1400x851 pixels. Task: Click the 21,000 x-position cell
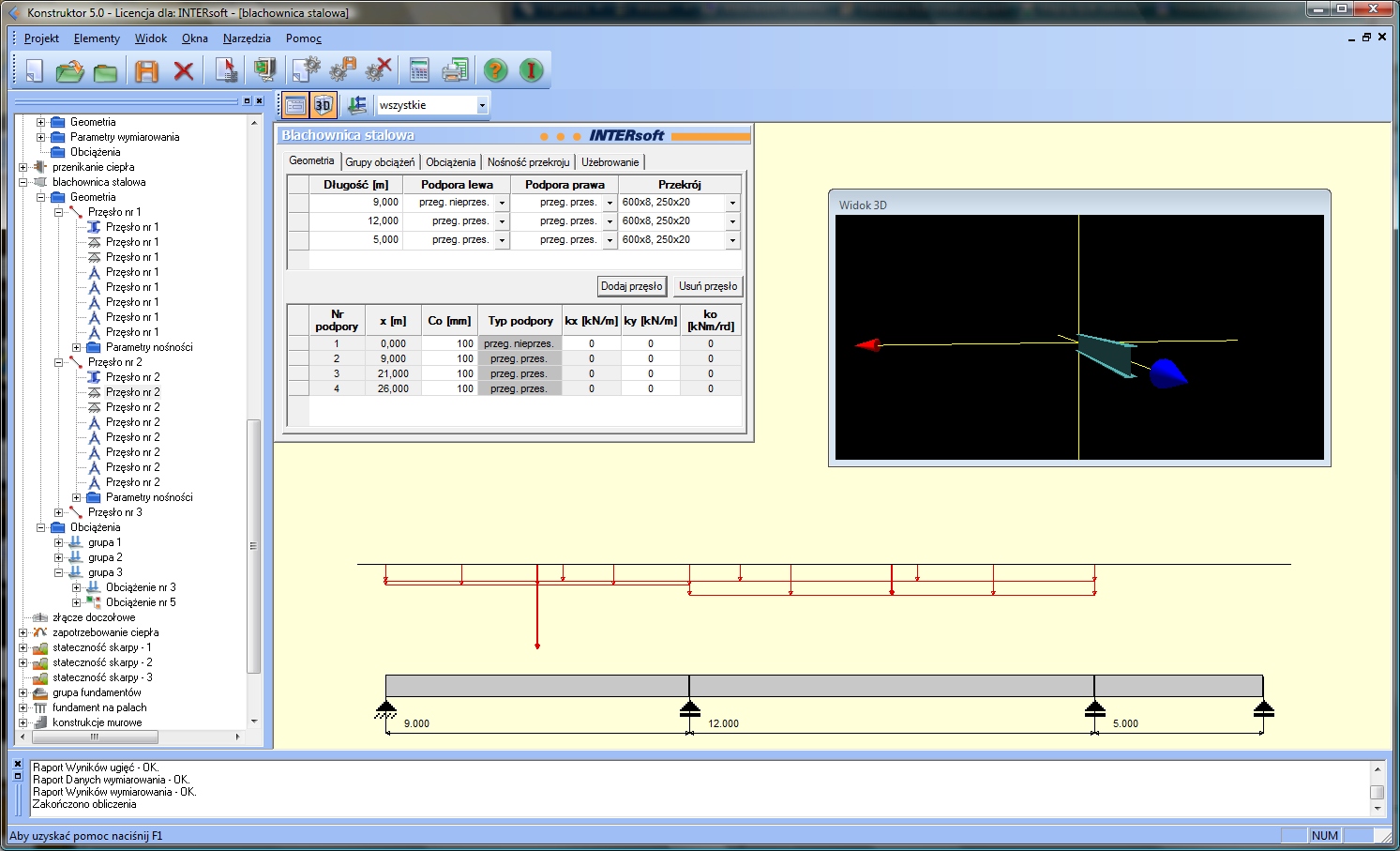click(392, 373)
